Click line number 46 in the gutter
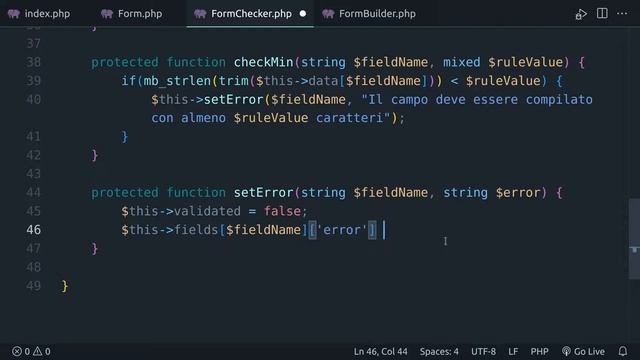 click(x=33, y=230)
